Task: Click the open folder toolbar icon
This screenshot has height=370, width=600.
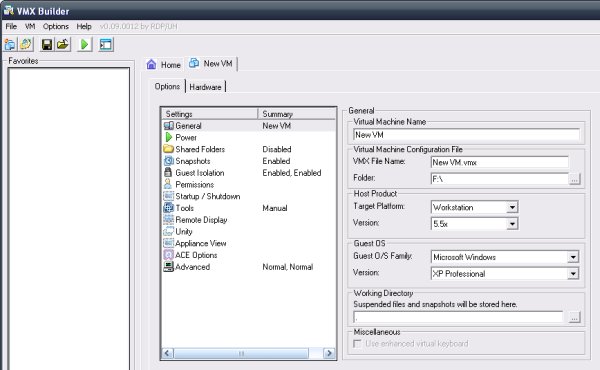Action: tap(63, 44)
